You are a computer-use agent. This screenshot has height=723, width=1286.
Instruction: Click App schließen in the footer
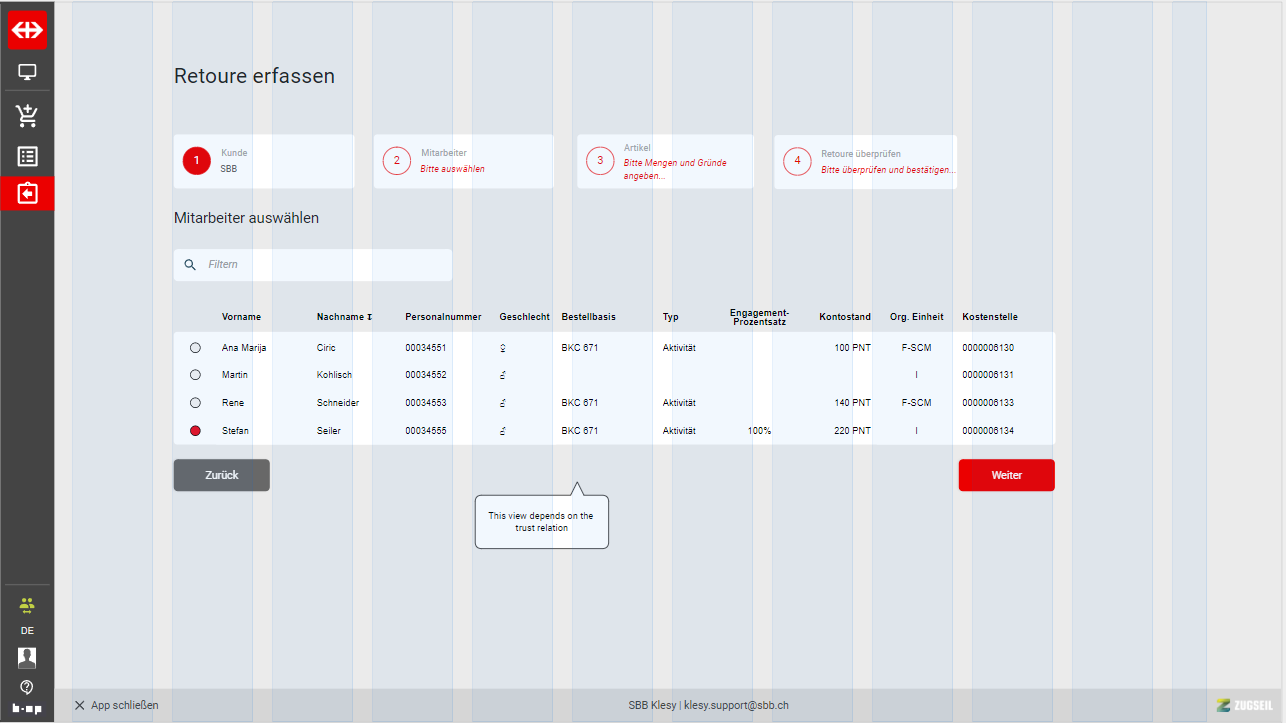click(x=116, y=705)
